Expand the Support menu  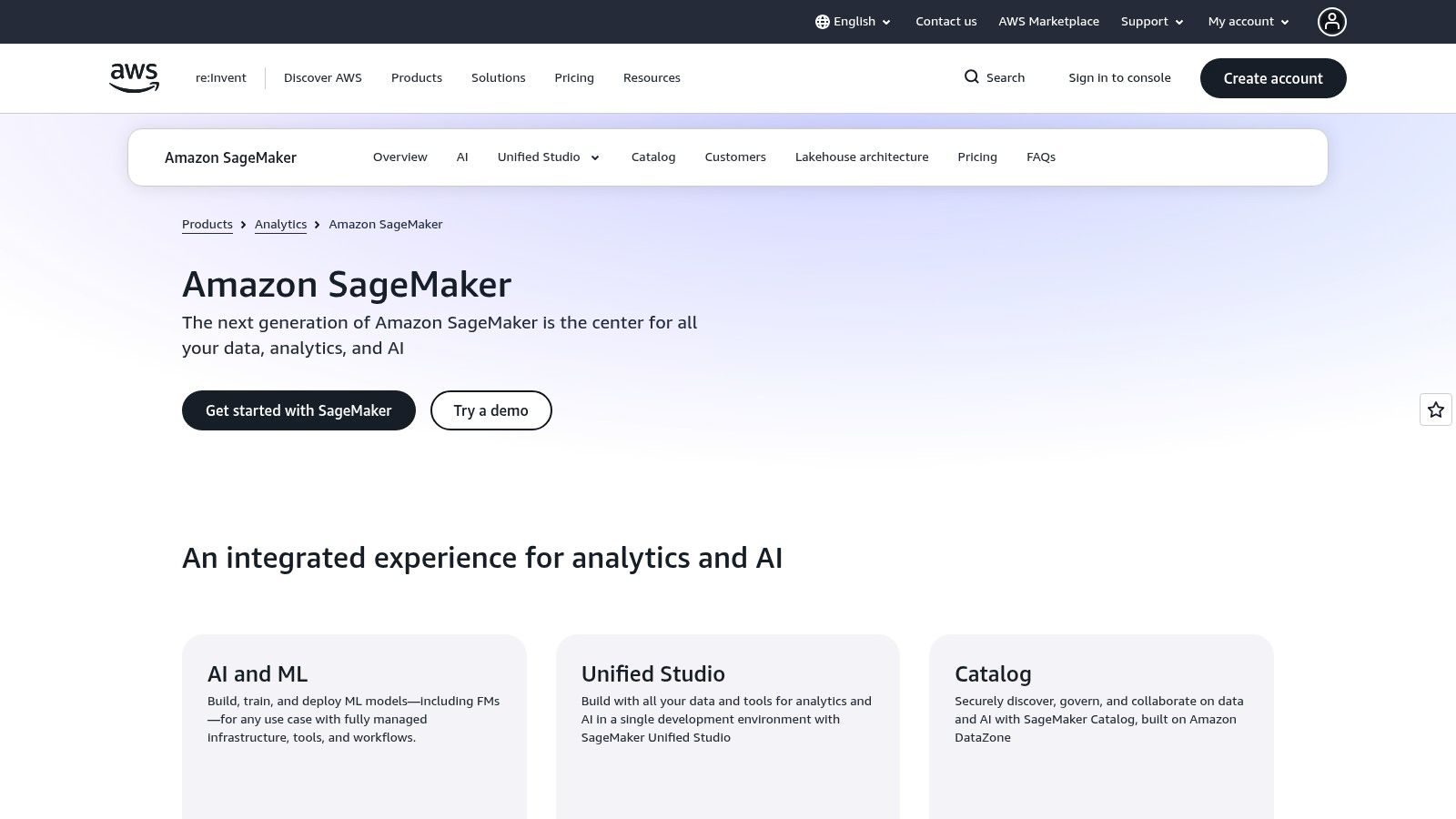pos(1153,22)
